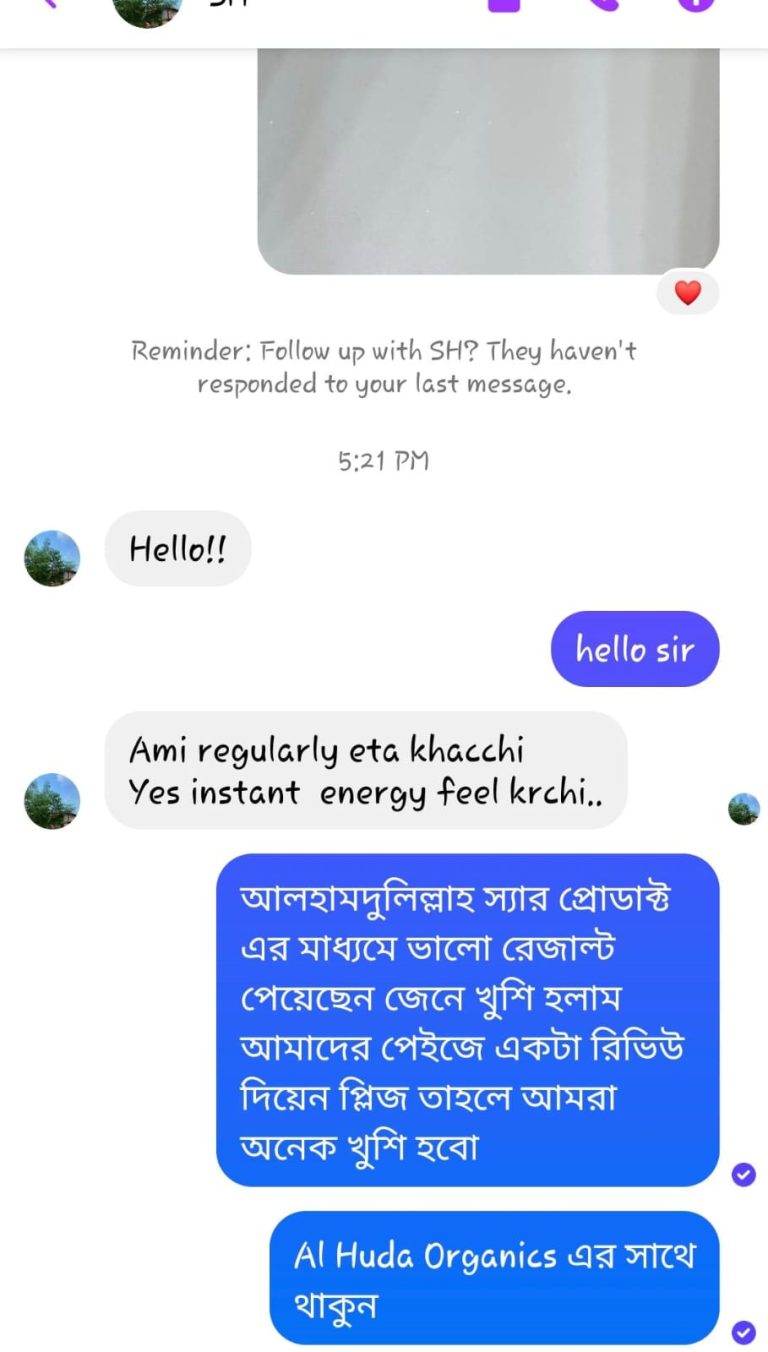The width and height of the screenshot is (768, 1352).
Task: Open the conversation info icon
Action: pyautogui.click(x=695, y=4)
